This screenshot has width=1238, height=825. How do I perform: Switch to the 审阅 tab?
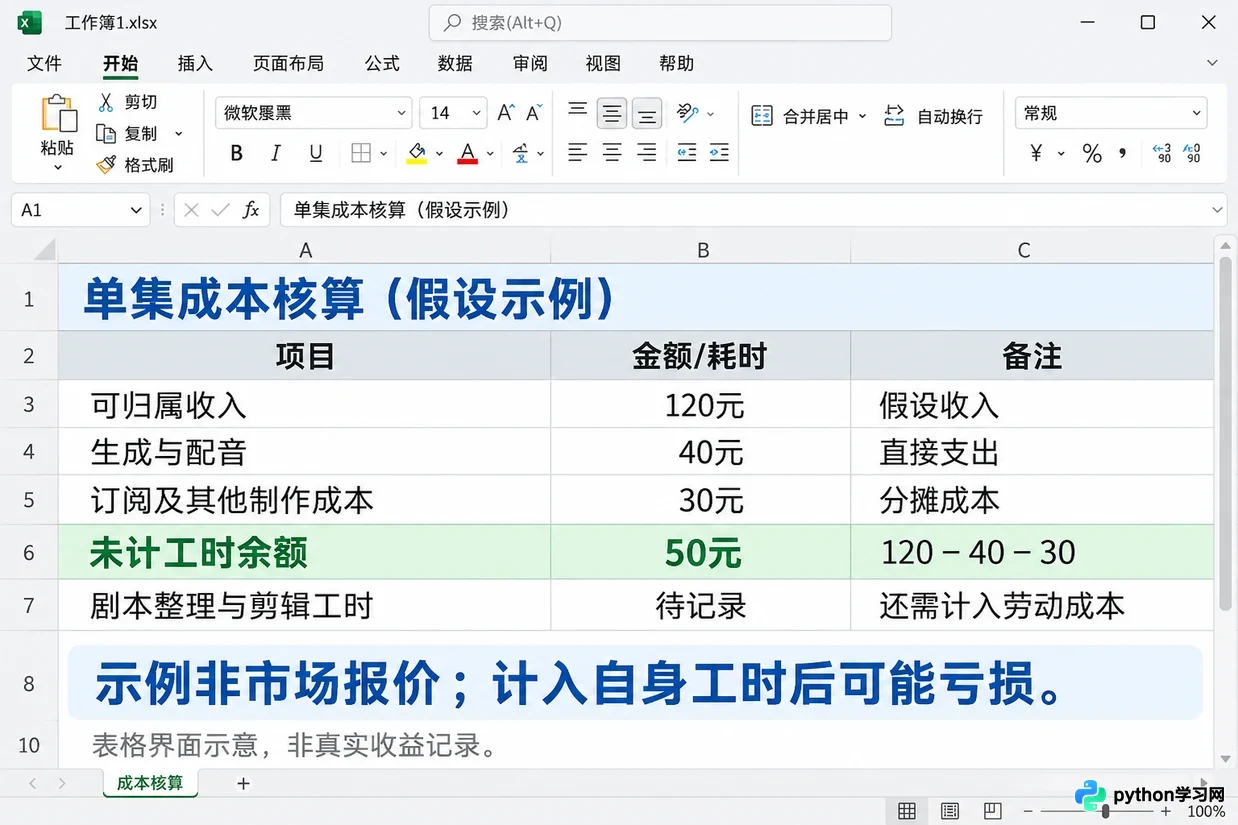pyautogui.click(x=530, y=63)
